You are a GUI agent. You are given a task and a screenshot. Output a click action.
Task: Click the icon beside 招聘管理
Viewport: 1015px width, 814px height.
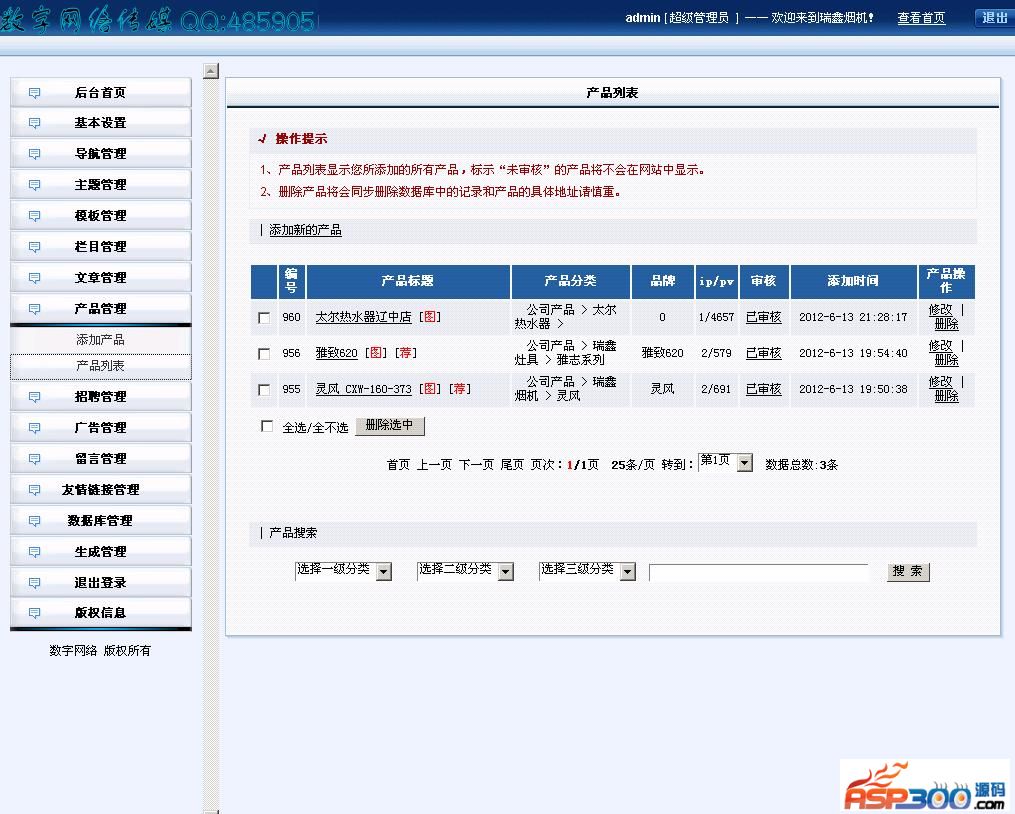(x=34, y=397)
